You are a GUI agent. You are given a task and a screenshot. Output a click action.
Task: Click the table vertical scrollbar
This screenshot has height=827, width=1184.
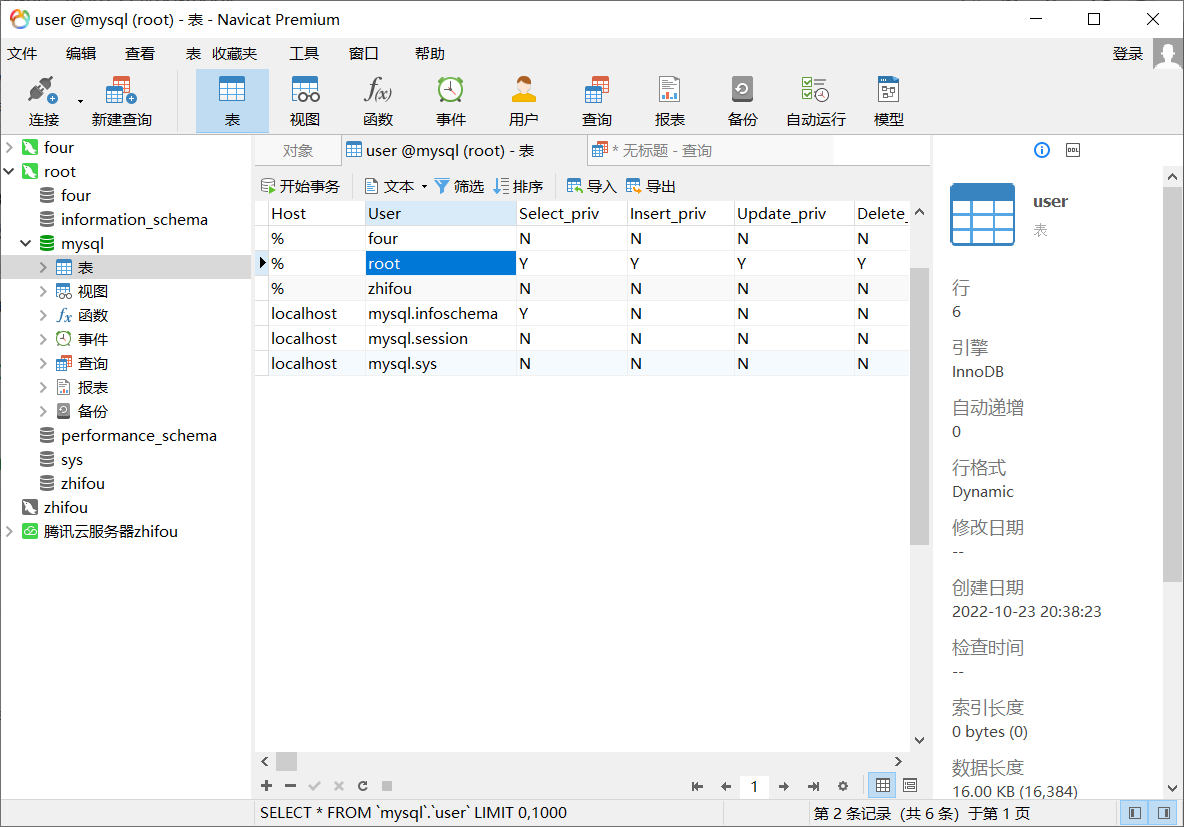click(919, 406)
